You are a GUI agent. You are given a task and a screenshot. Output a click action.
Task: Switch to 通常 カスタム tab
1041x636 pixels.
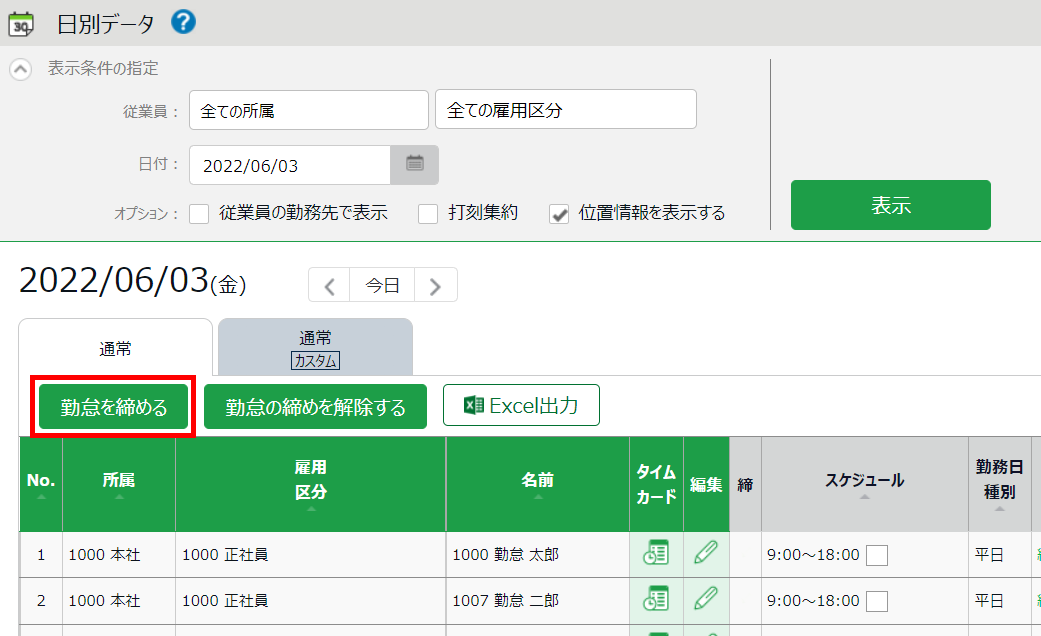tap(315, 348)
